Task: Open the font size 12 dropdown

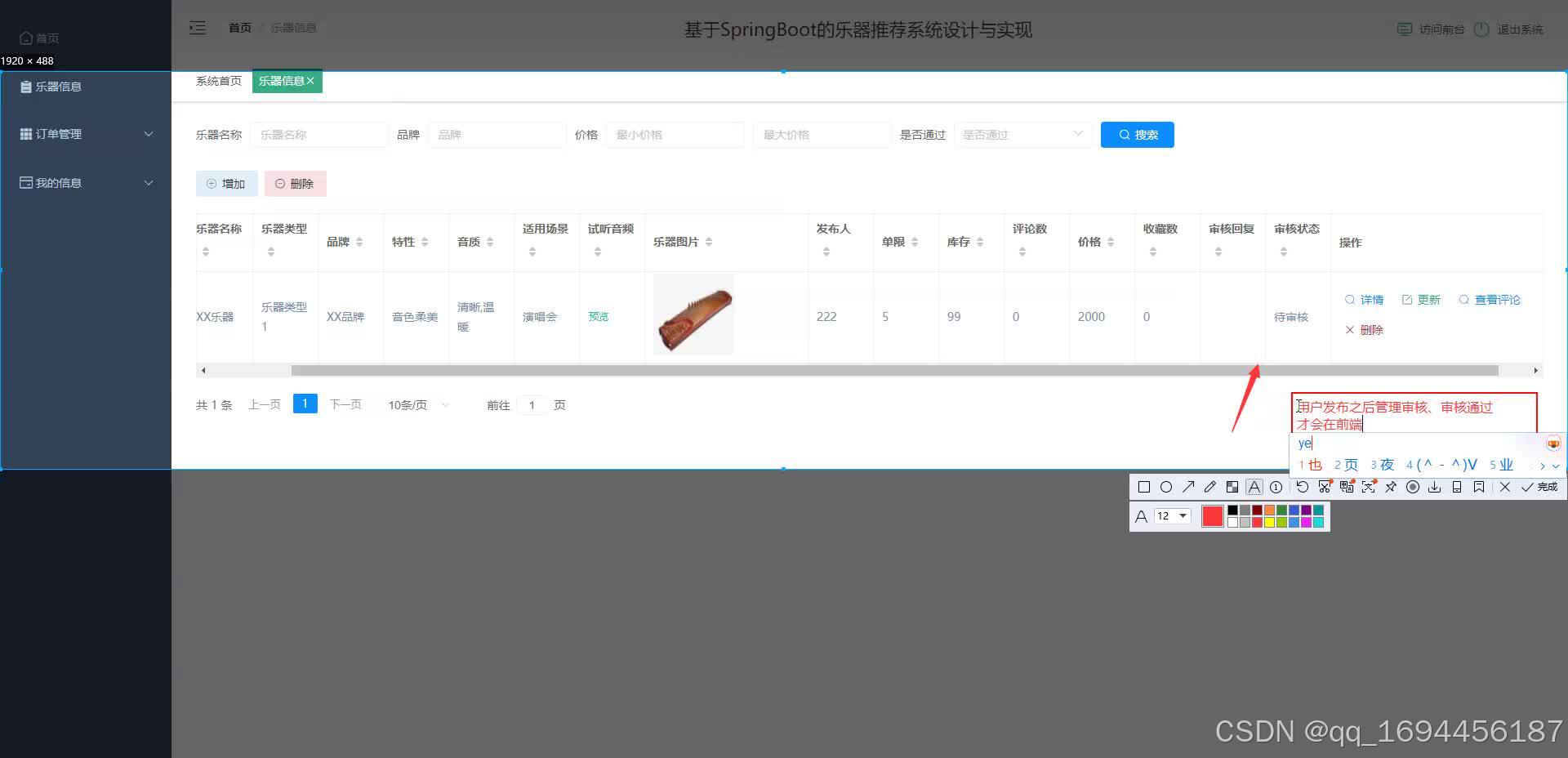Action: [1173, 516]
